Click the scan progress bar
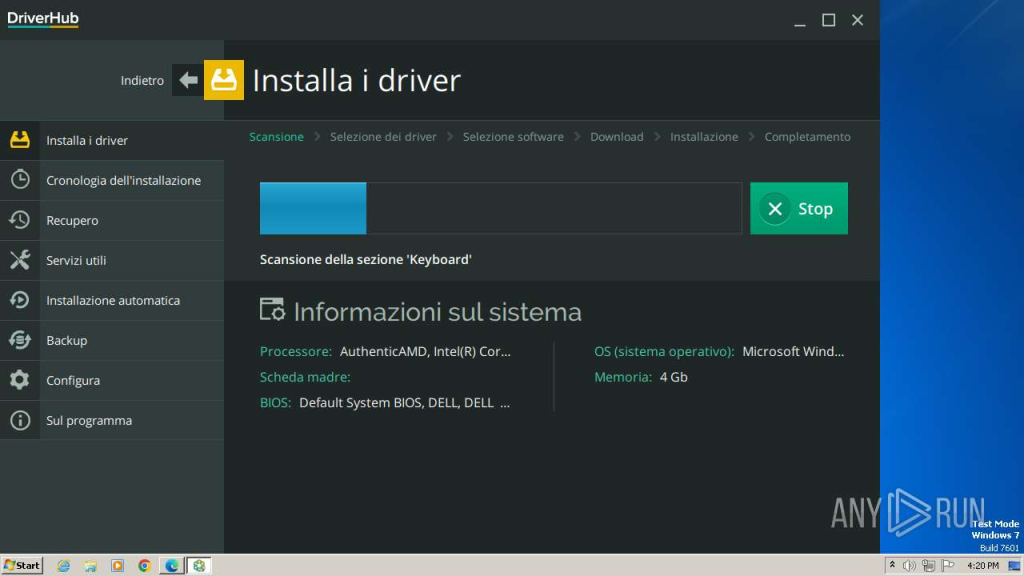Viewport: 1024px width, 576px height. tap(500, 209)
